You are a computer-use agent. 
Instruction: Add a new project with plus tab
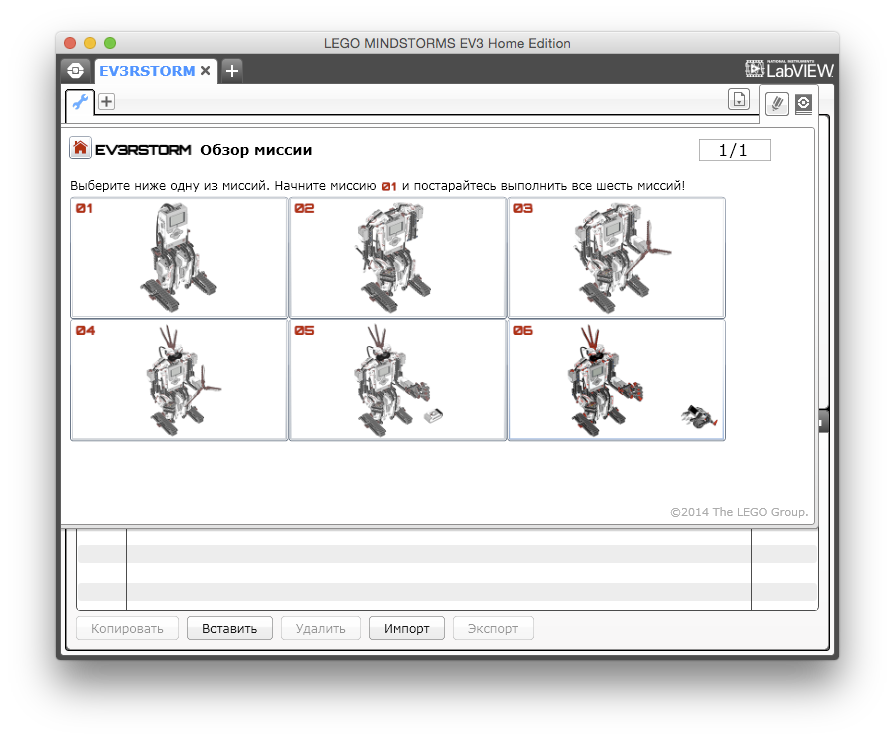point(232,71)
